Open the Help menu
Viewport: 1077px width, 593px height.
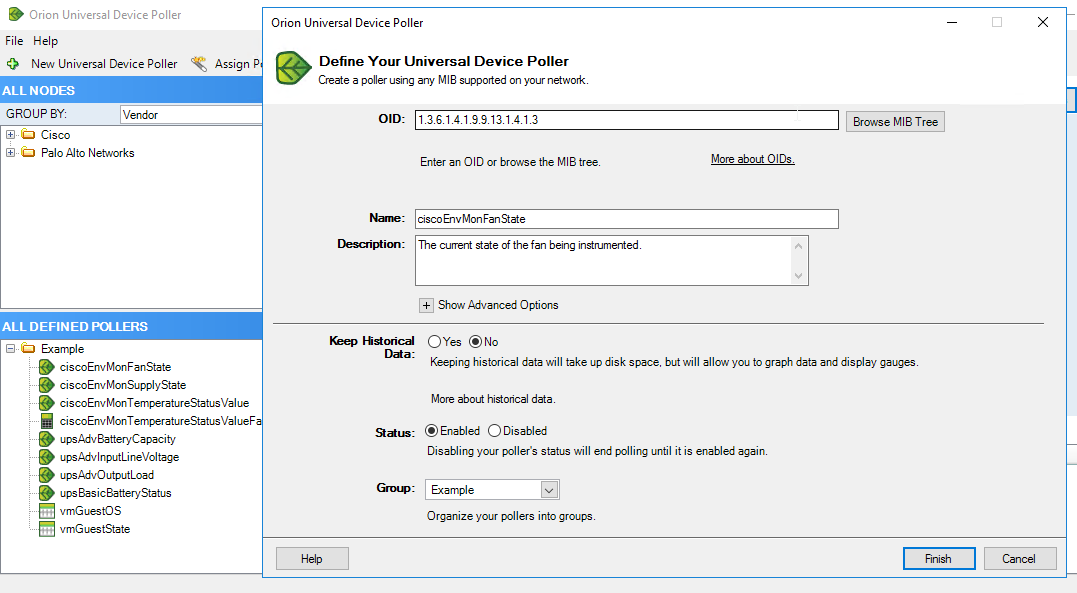tap(45, 41)
